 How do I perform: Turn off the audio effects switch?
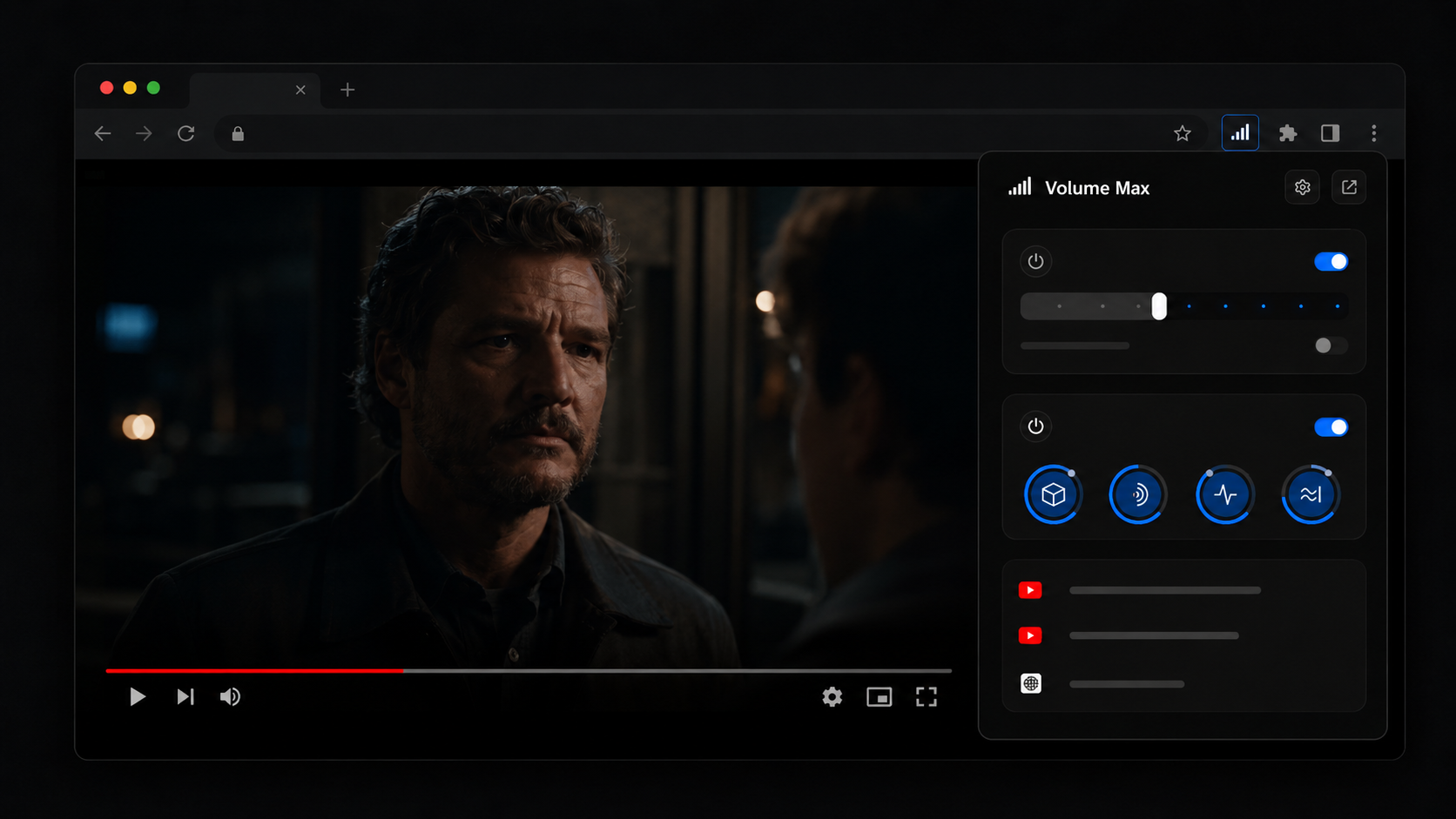pos(1331,426)
